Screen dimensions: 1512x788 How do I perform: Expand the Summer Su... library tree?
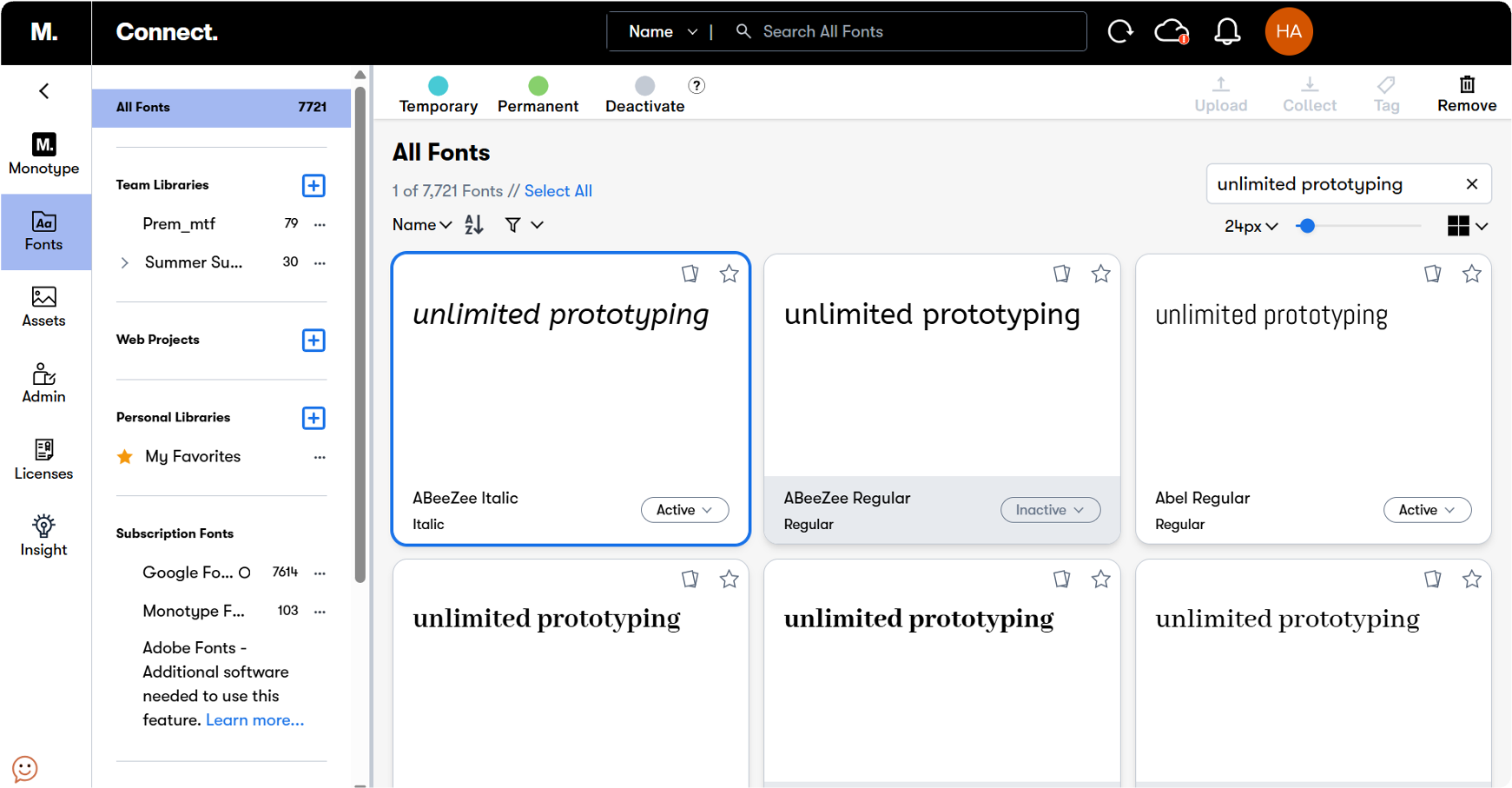click(125, 262)
